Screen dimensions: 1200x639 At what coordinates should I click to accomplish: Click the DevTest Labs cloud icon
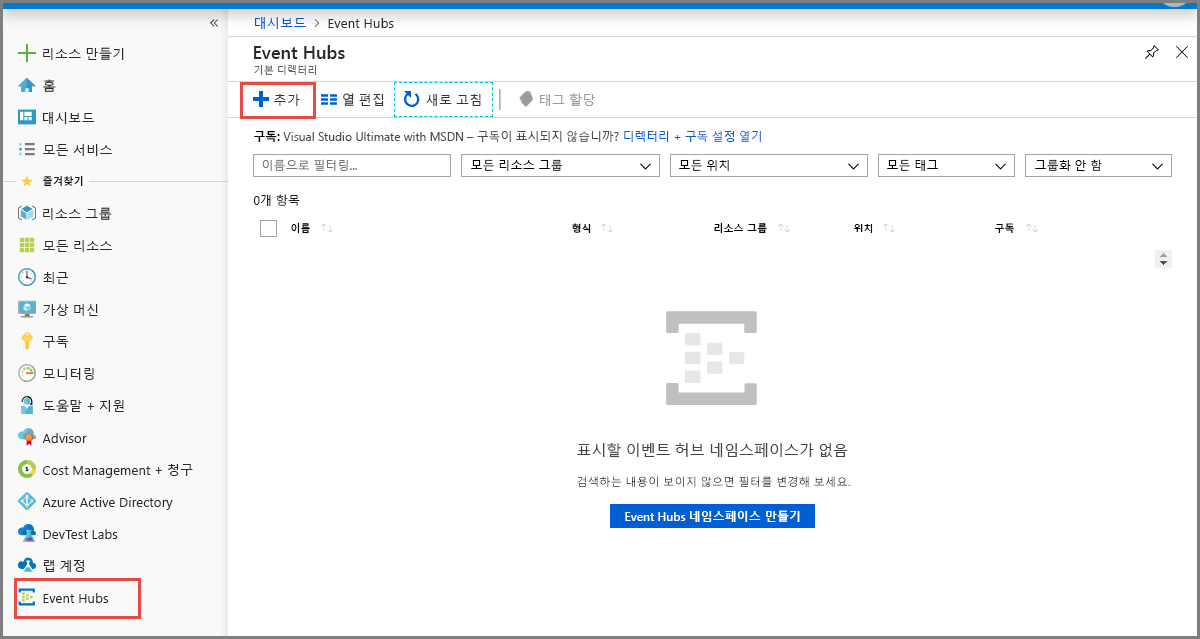coord(27,534)
